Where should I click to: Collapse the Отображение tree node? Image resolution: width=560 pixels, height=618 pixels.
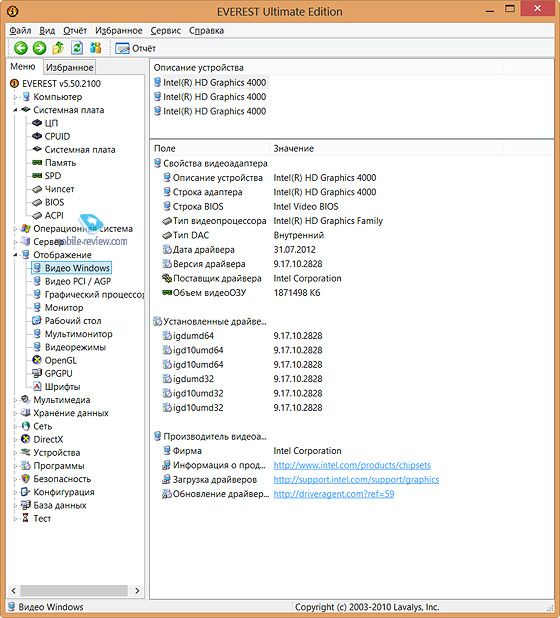coord(15,255)
